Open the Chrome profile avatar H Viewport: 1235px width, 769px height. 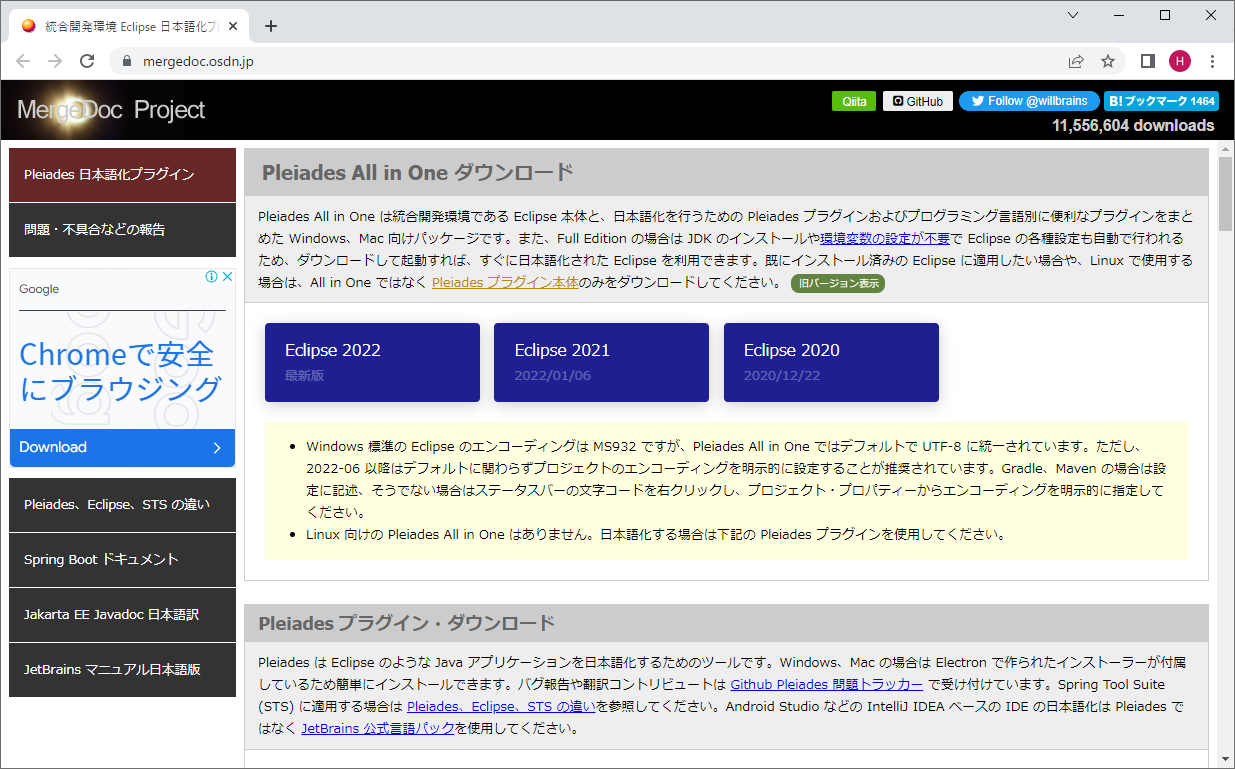[1180, 61]
